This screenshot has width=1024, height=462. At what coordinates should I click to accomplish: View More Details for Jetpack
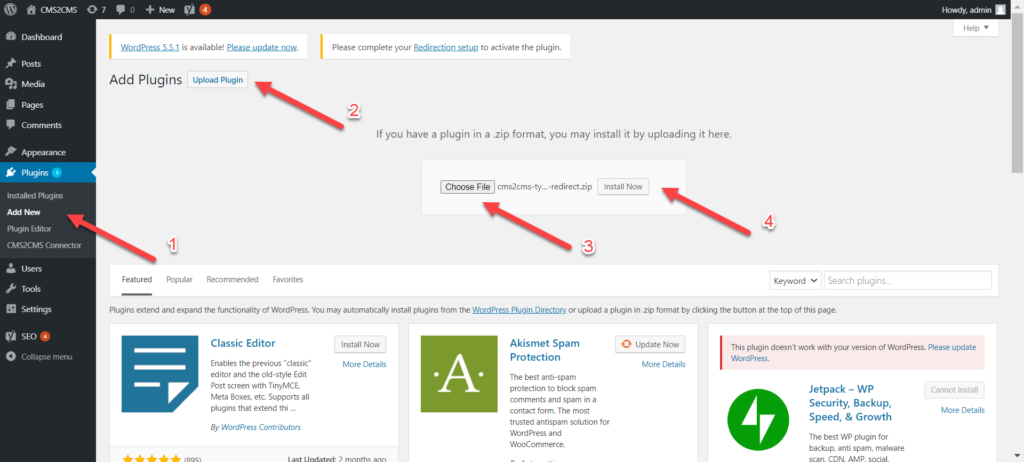pos(963,410)
